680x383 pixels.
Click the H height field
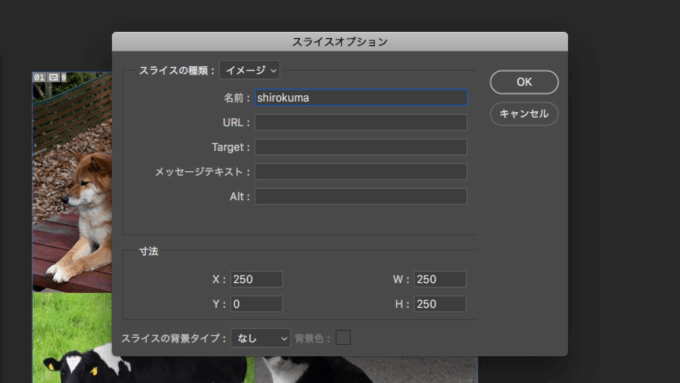(x=440, y=304)
